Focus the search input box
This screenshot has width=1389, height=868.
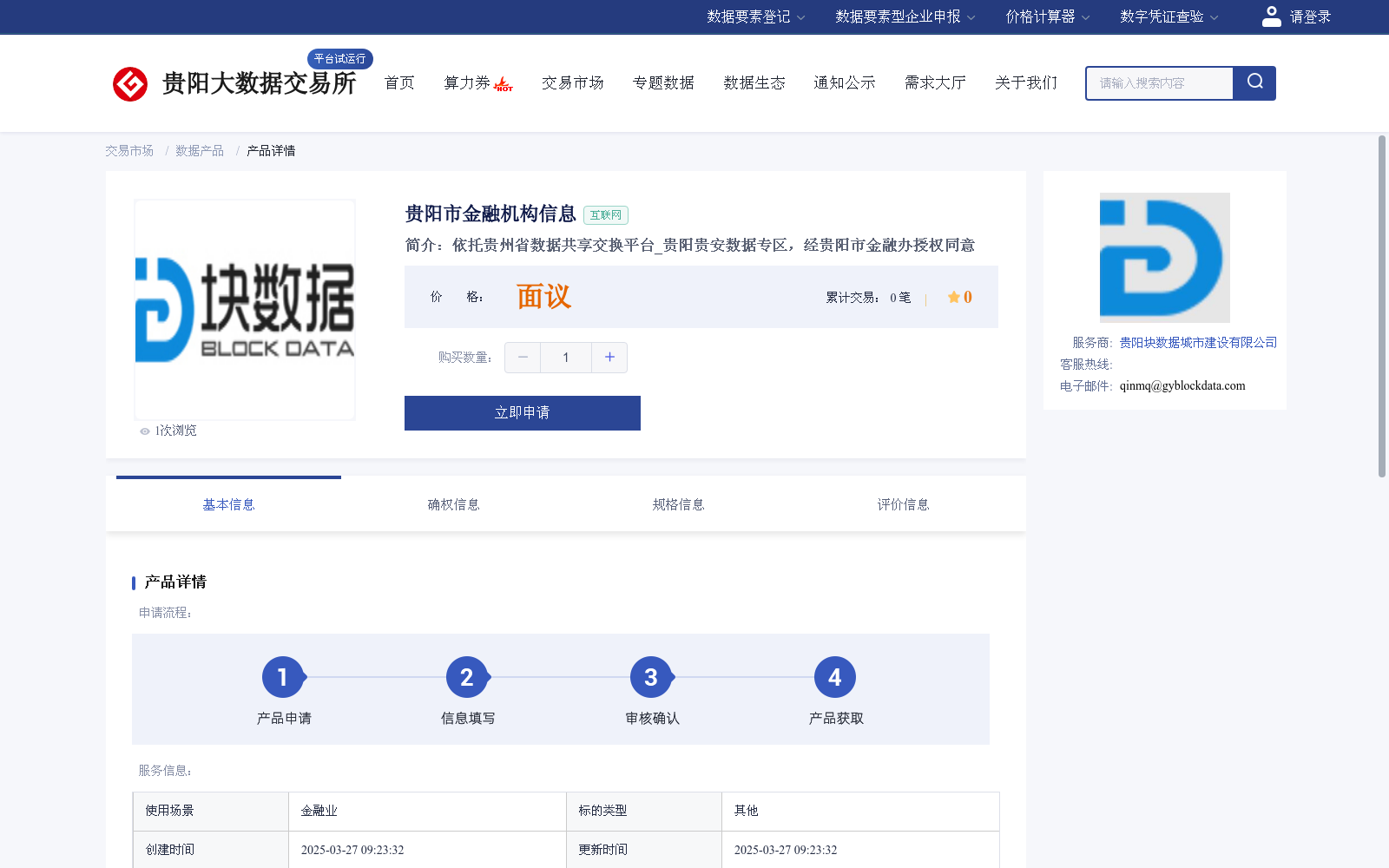click(x=1160, y=83)
